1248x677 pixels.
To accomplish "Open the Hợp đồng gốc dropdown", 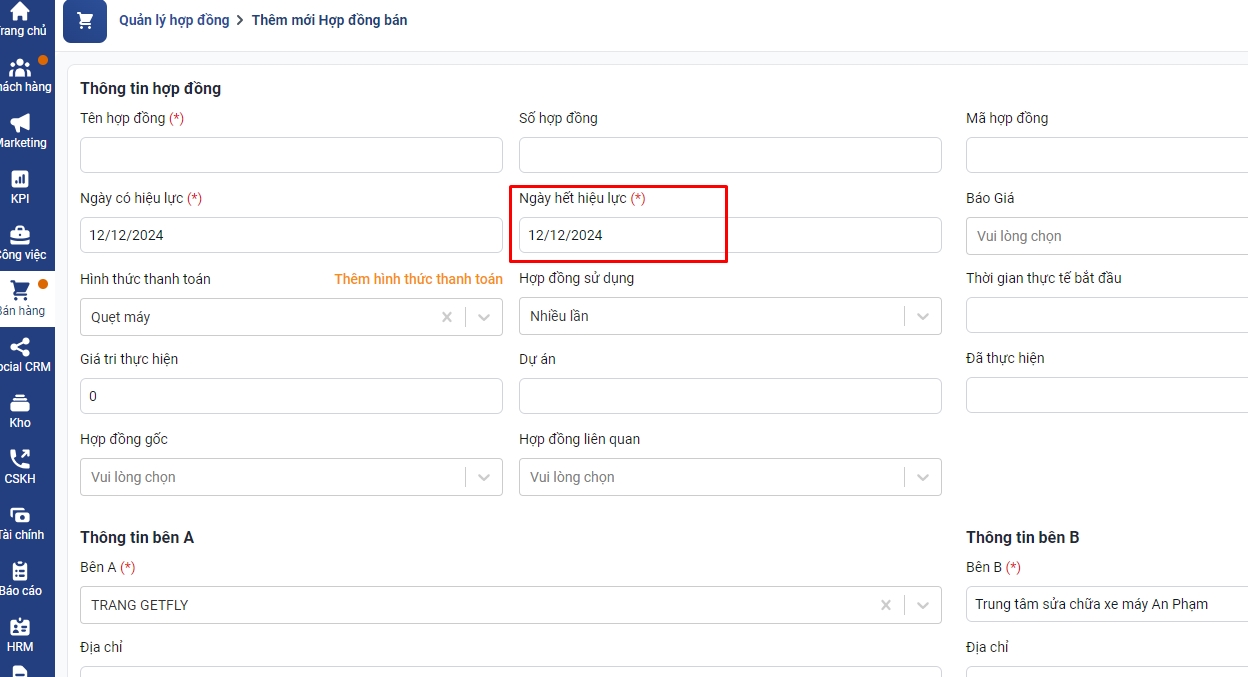I will 484,477.
